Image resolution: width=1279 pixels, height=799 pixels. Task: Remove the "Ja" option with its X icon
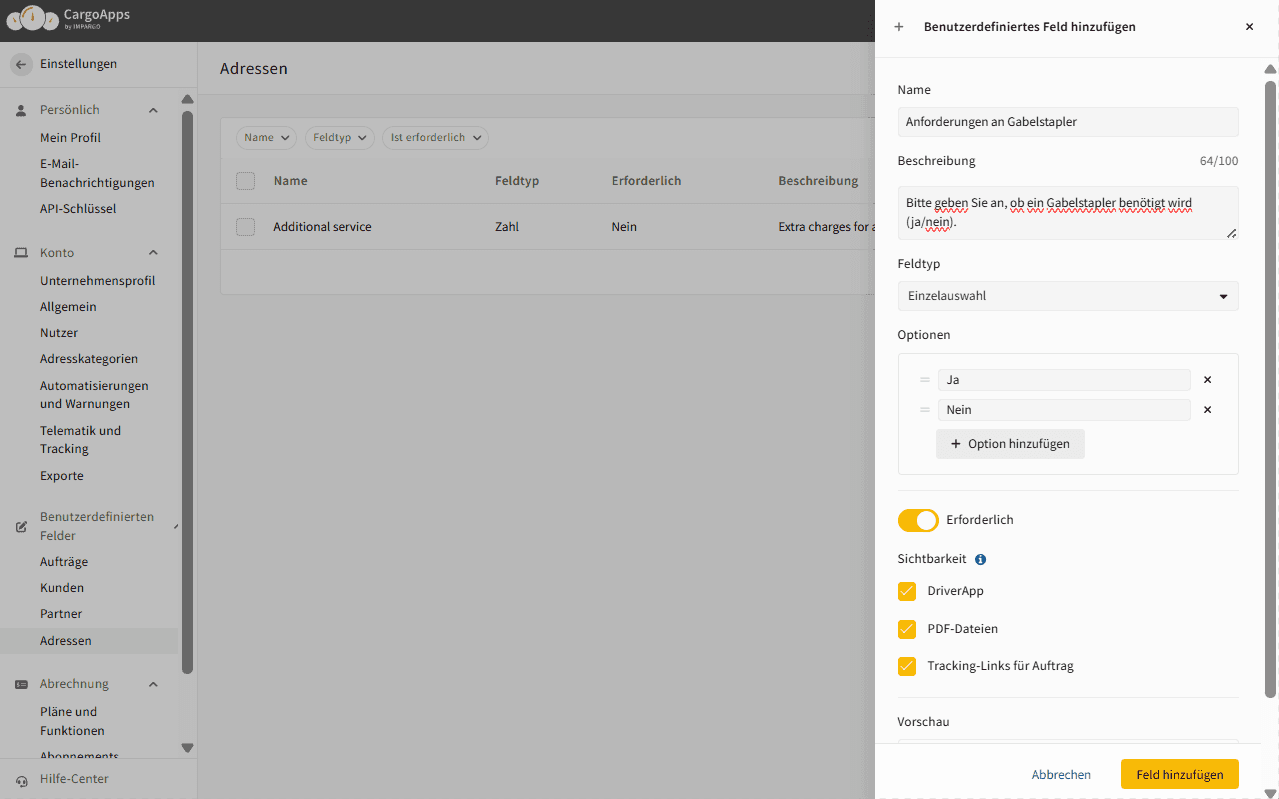1207,380
